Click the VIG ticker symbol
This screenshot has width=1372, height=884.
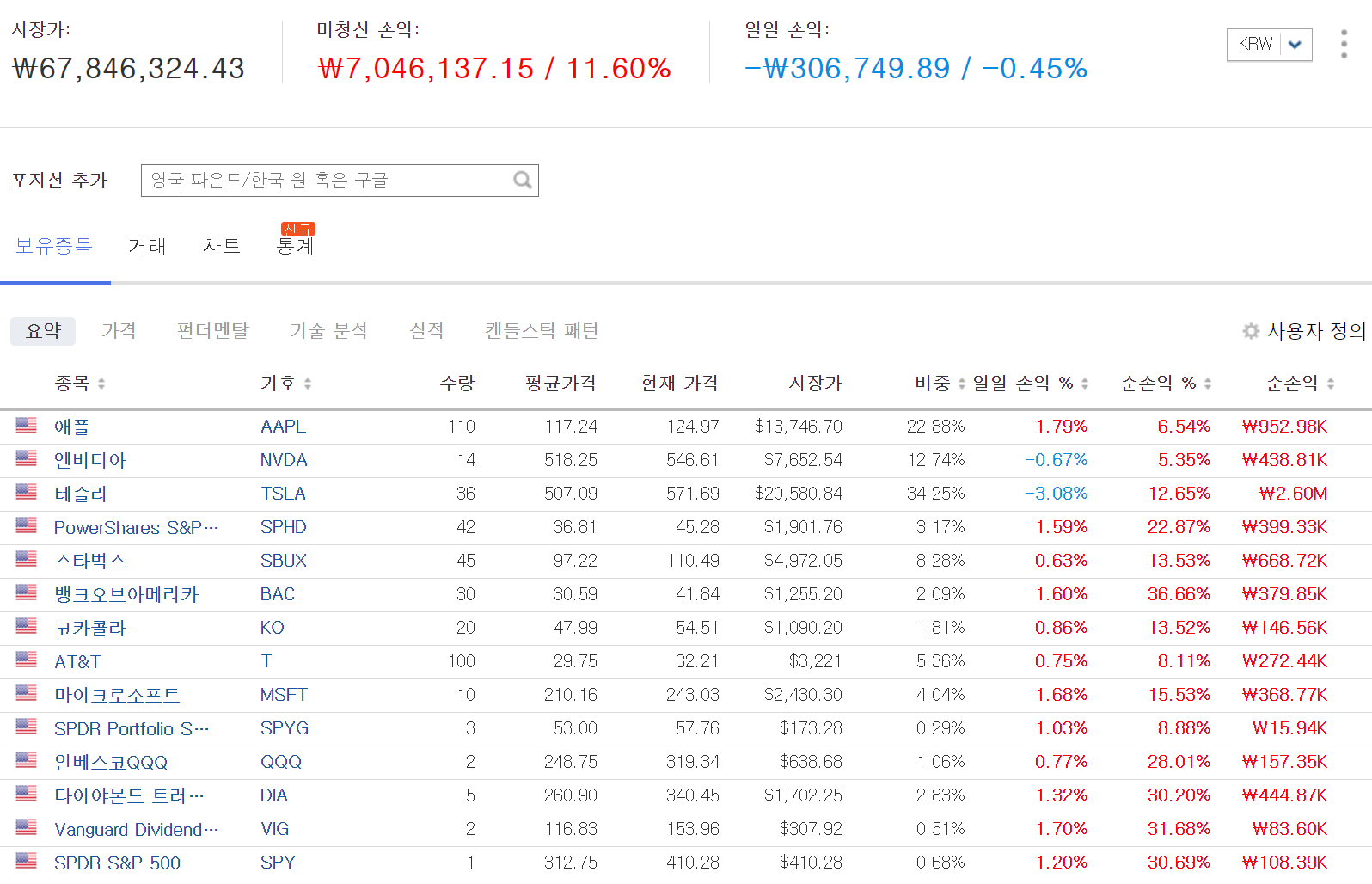tap(275, 829)
